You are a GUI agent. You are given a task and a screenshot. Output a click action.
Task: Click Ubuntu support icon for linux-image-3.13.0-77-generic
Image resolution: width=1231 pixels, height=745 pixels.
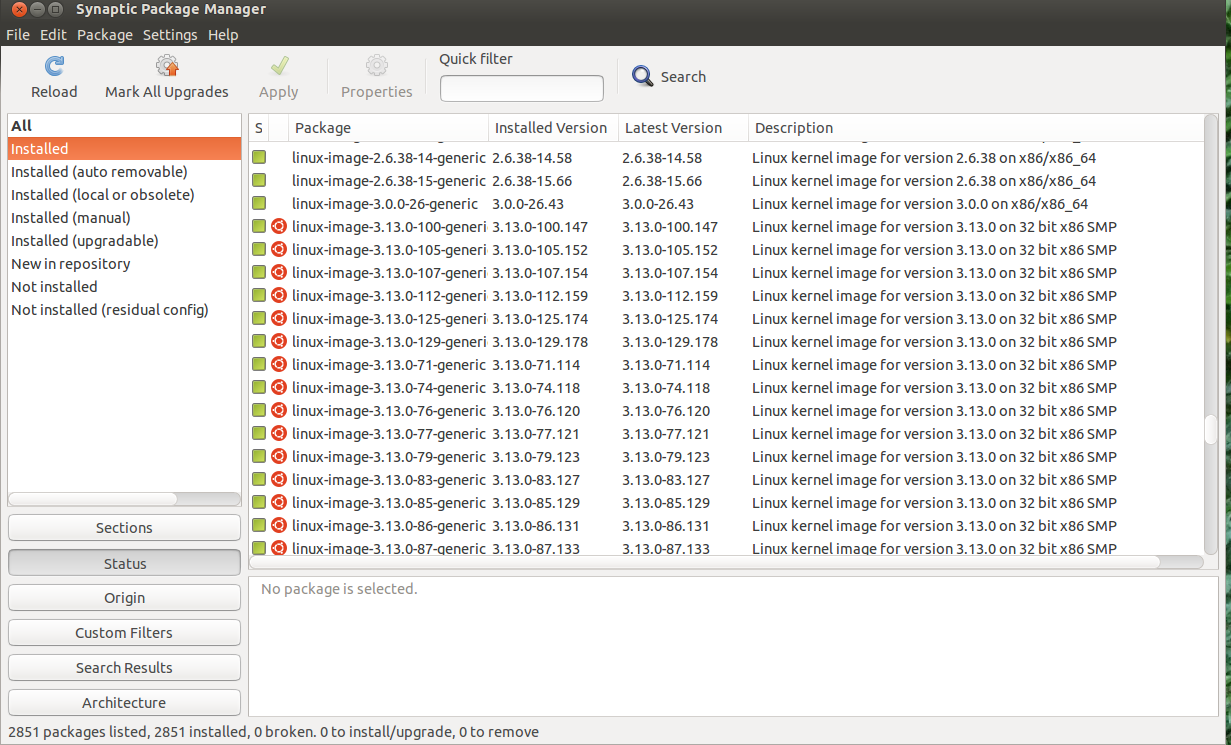(279, 434)
